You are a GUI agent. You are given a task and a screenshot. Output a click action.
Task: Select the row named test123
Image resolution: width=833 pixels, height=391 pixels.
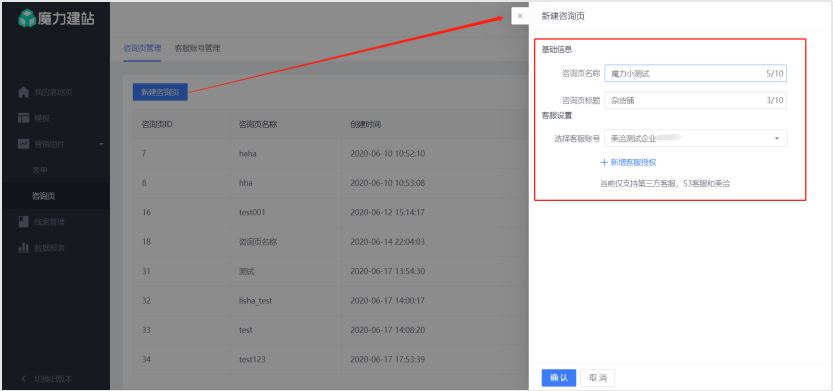pyautogui.click(x=330, y=360)
